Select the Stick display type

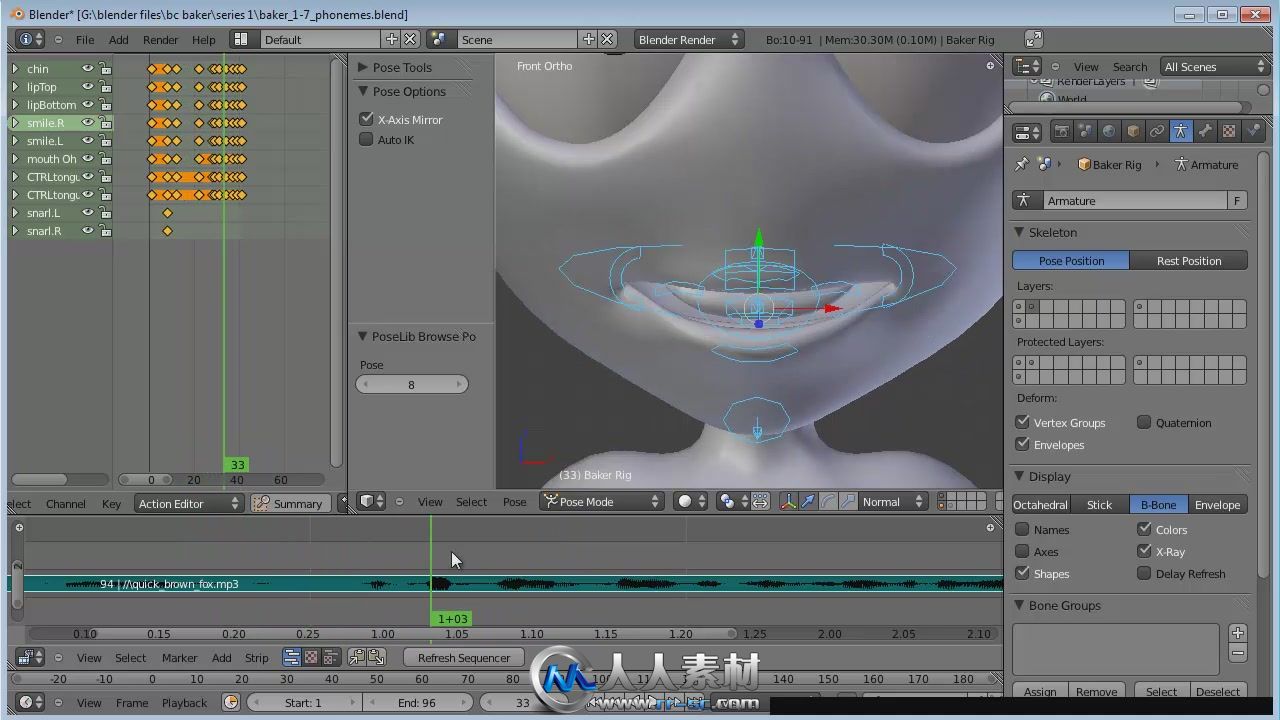click(1099, 505)
